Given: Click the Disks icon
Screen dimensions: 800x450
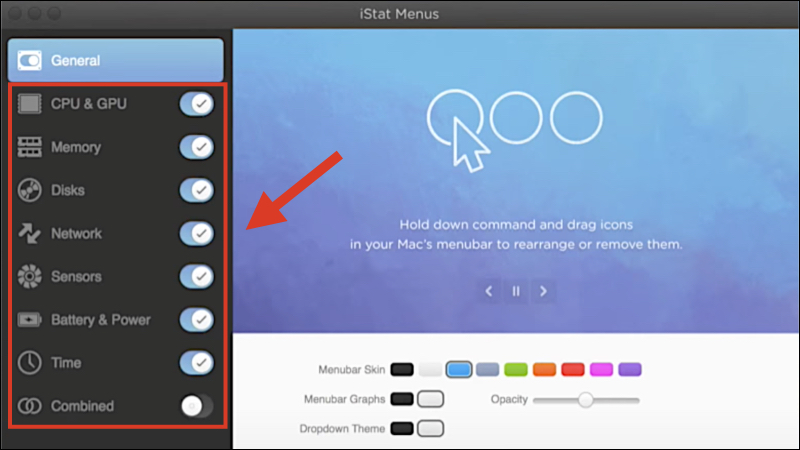Looking at the screenshot, I should [x=30, y=190].
